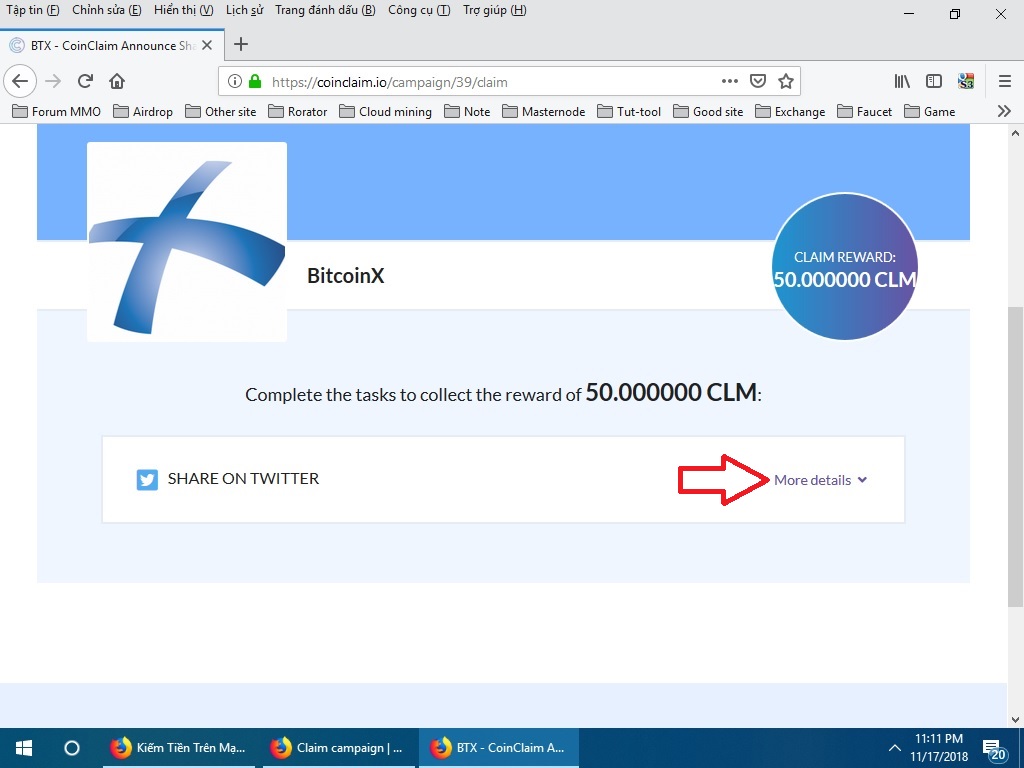Open Masternode bookmark folder
This screenshot has height=768, width=1024.
pyautogui.click(x=543, y=112)
